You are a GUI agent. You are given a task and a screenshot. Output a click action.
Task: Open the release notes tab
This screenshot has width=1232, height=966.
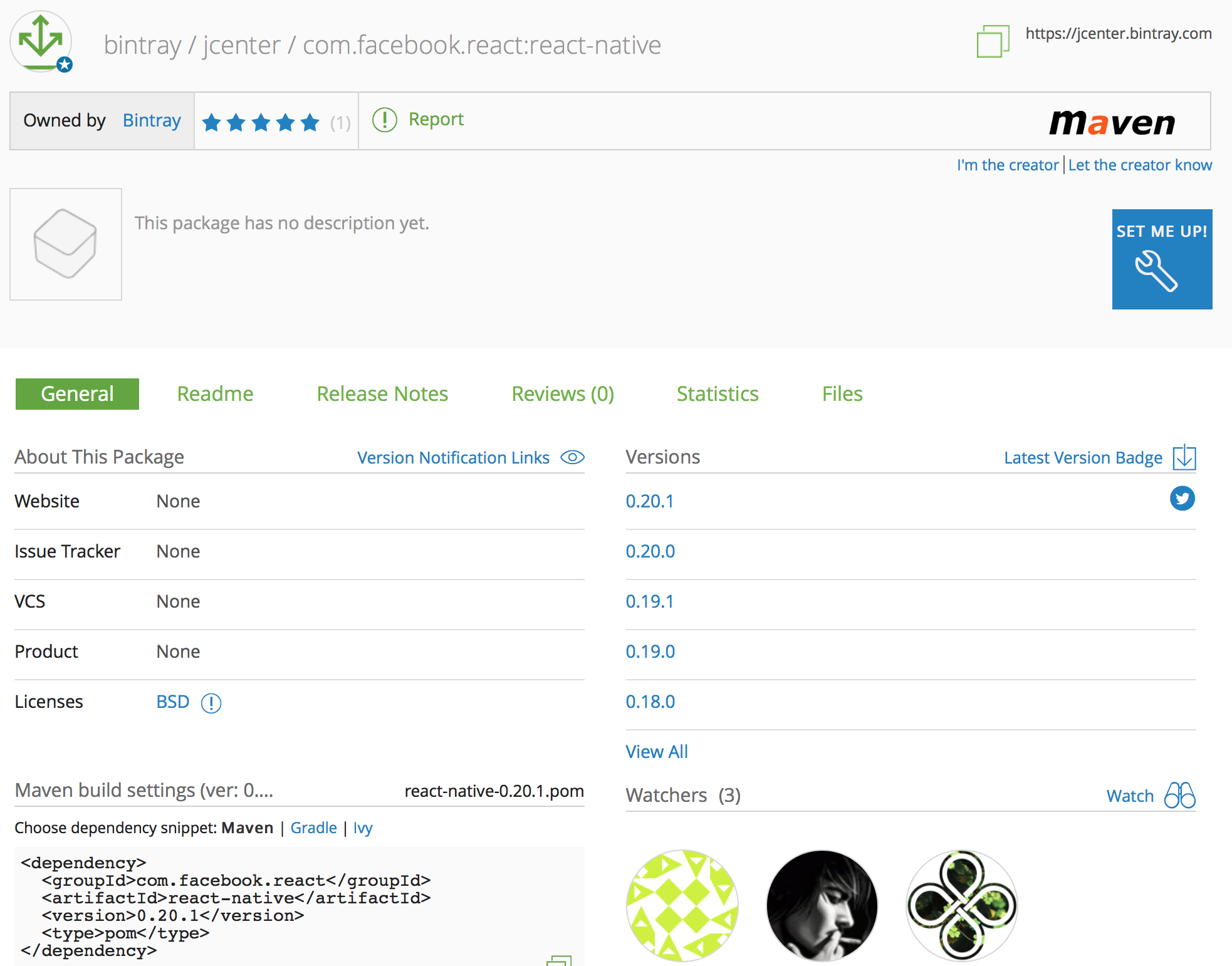pyautogui.click(x=382, y=392)
